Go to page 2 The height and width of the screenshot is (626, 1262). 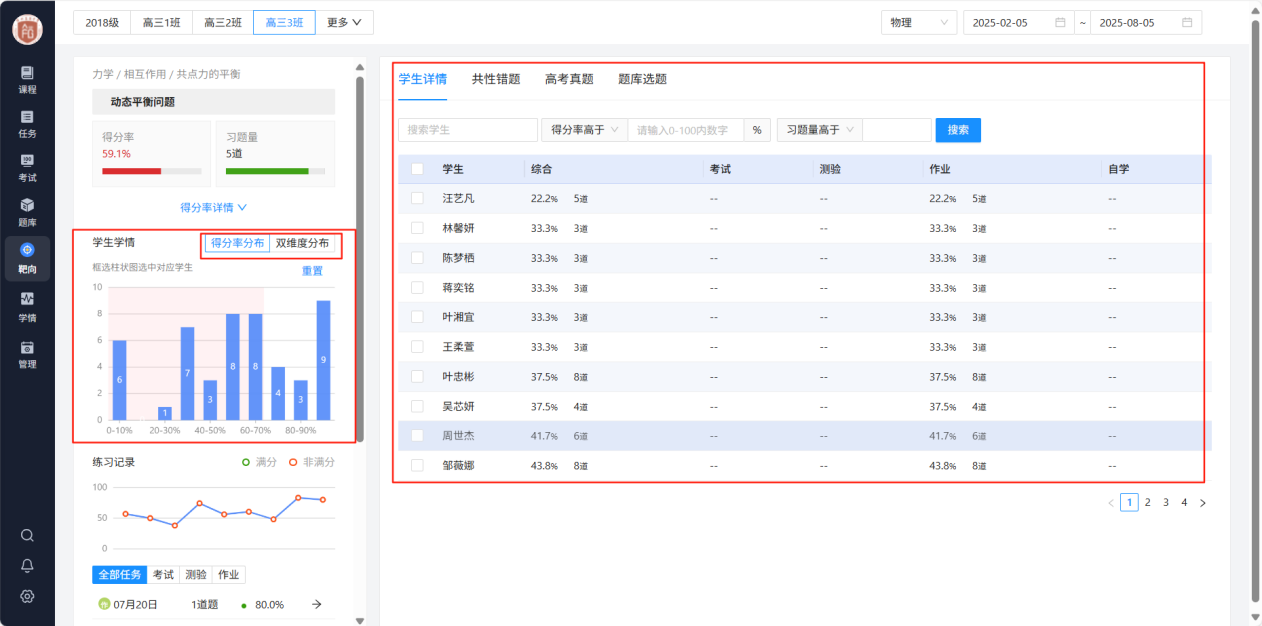(1147, 503)
